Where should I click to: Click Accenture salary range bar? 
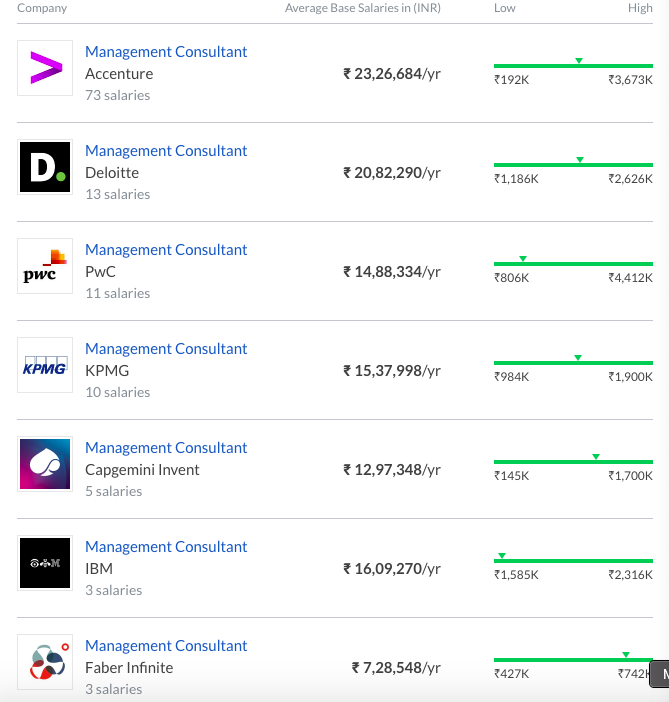572,67
